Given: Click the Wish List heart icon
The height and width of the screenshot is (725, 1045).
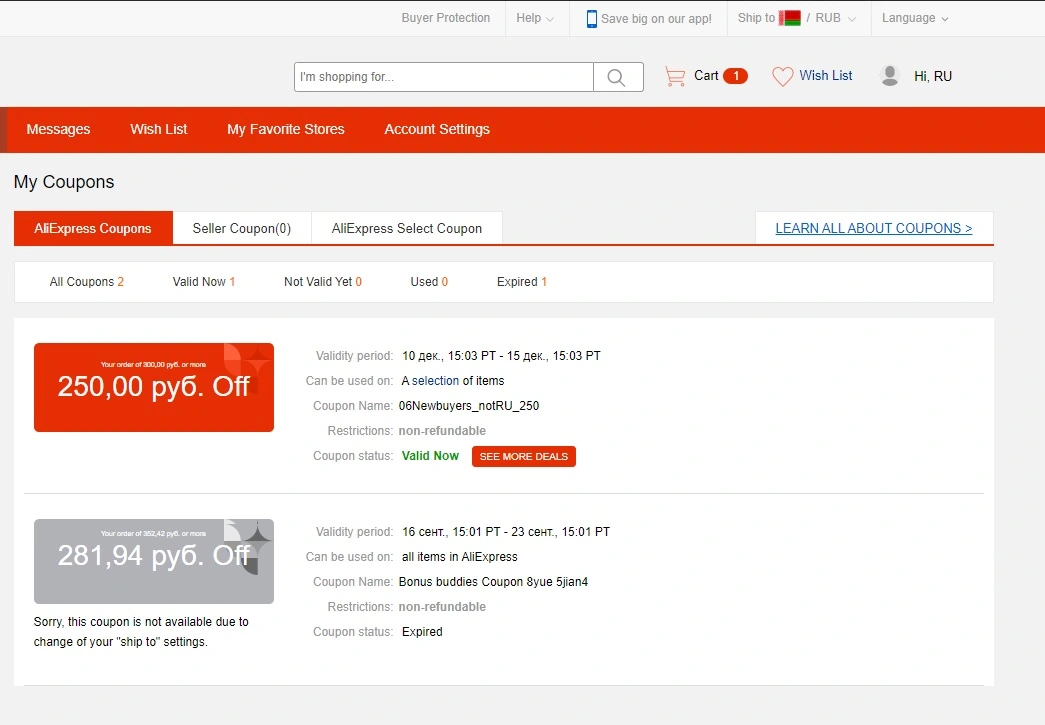Looking at the screenshot, I should (x=782, y=77).
